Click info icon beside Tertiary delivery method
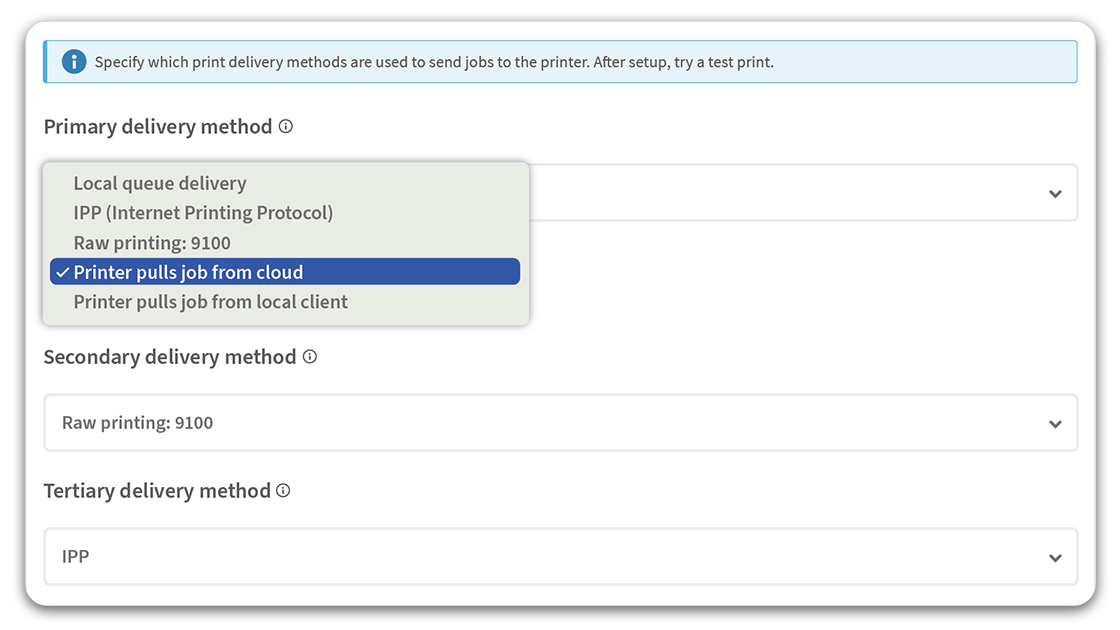 283,491
